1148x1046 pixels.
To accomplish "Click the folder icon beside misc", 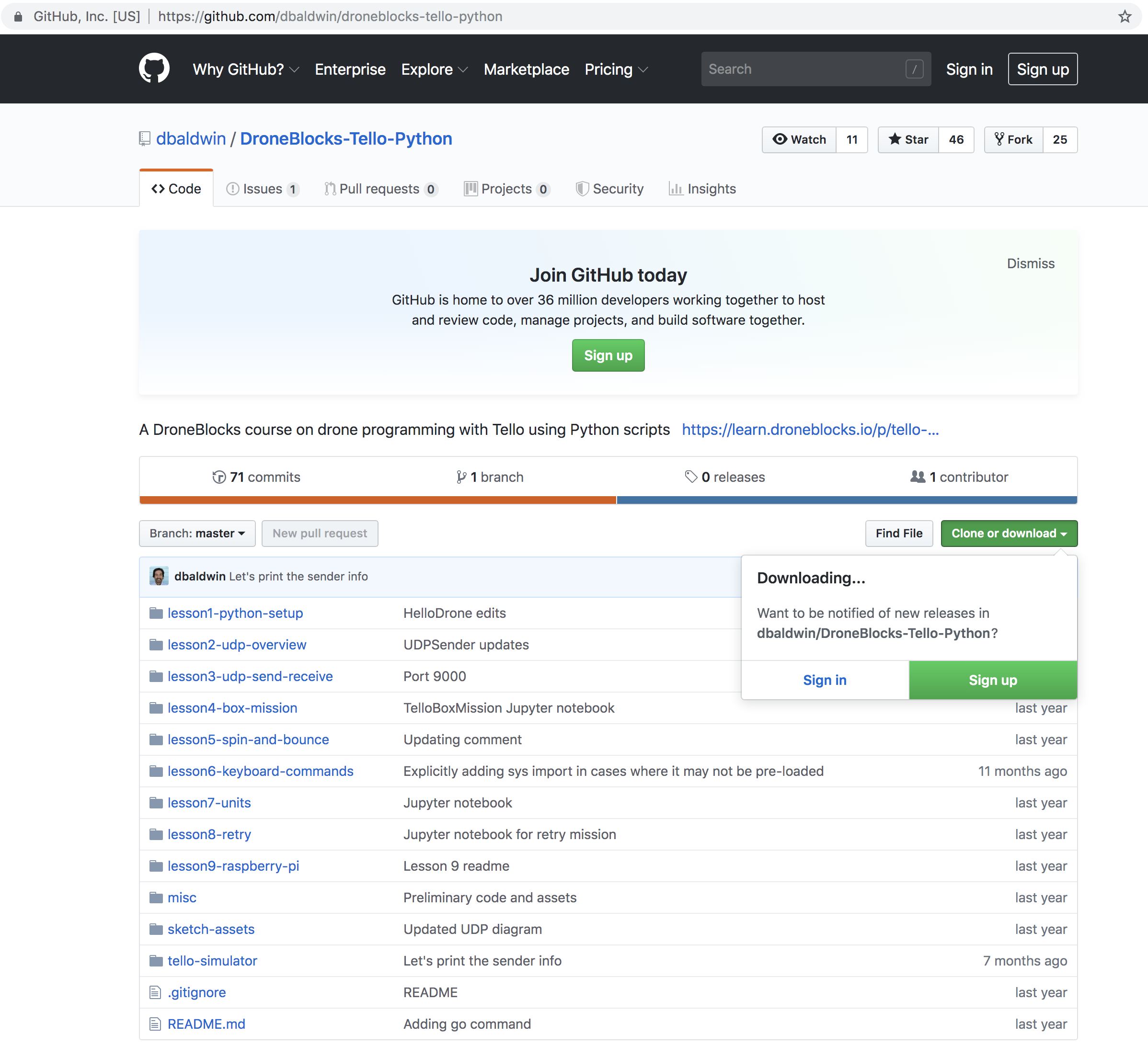I will pos(156,898).
